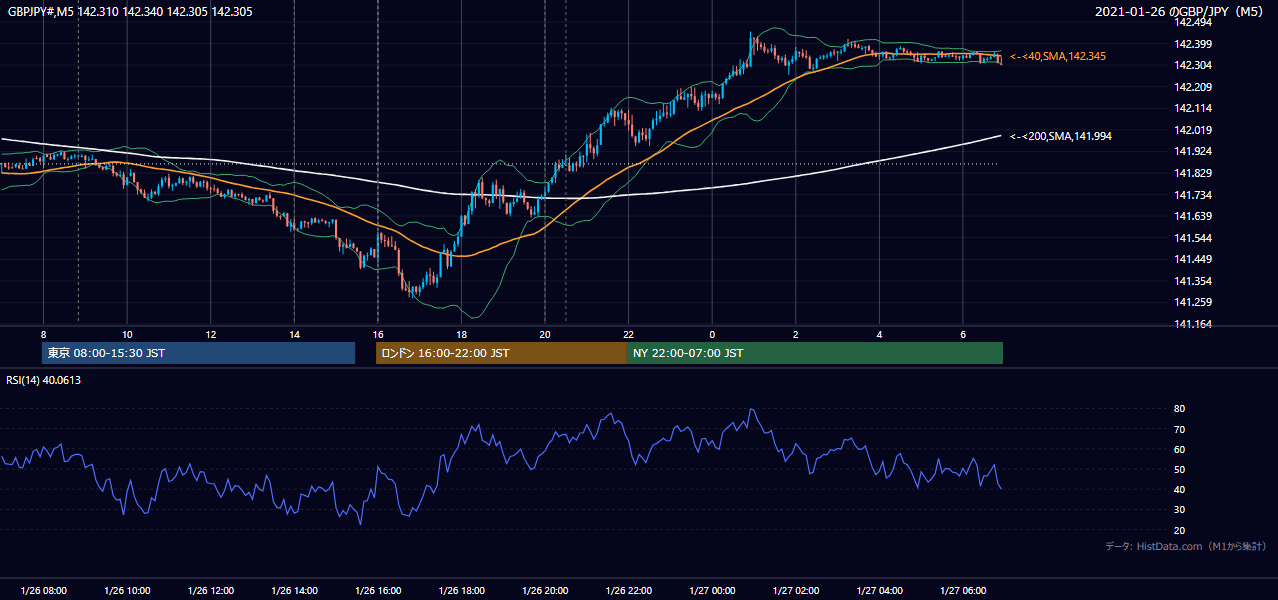The height and width of the screenshot is (600, 1278).
Task: Click the 1/26 08:00 time label
Action: point(44,591)
